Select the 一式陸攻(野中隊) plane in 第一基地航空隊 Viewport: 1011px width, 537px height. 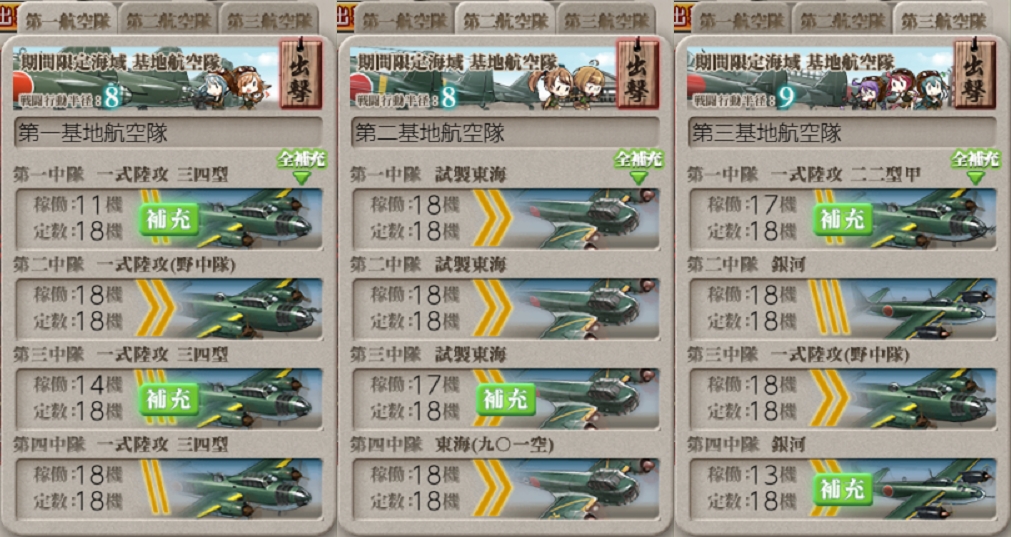point(168,308)
